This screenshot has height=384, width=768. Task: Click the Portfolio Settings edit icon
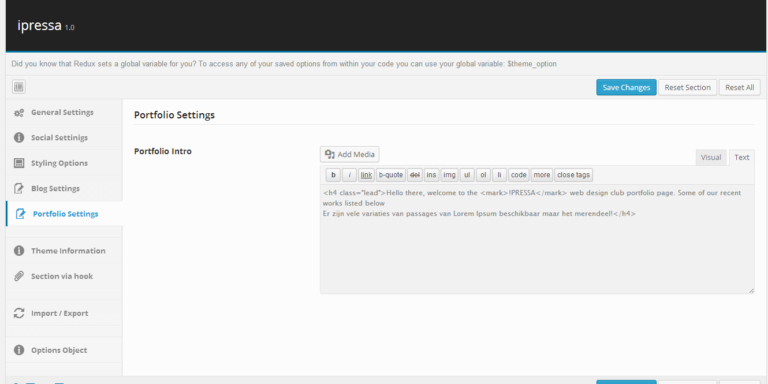pos(20,214)
